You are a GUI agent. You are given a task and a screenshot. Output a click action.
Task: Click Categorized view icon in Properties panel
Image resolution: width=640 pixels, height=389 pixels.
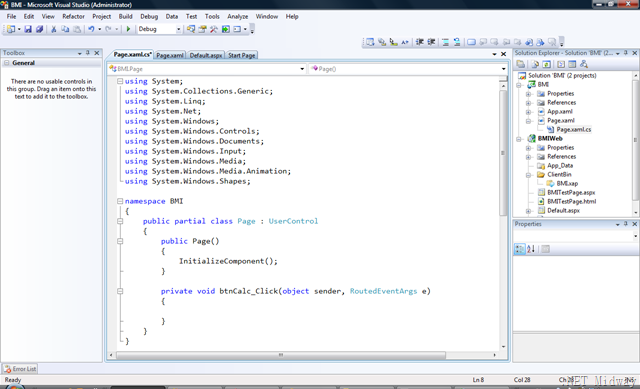click(x=520, y=249)
